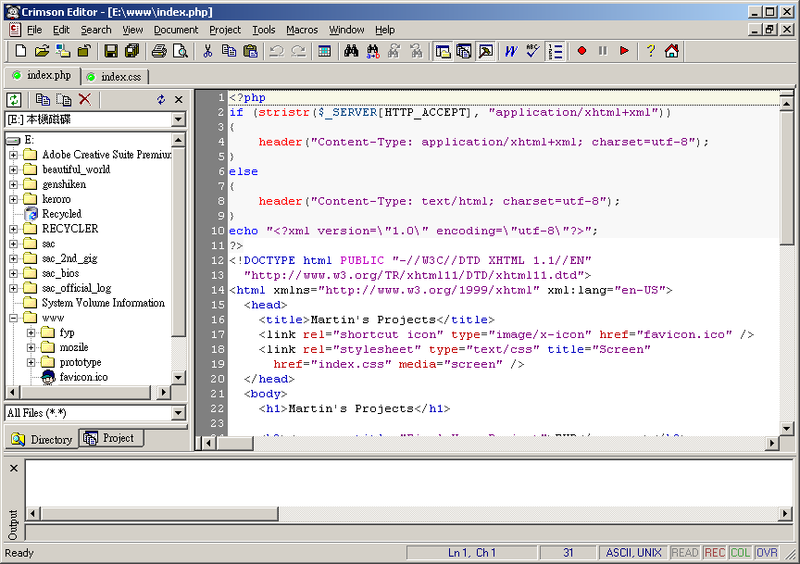
Task: Switch to the Project panel tab
Action: click(x=112, y=438)
